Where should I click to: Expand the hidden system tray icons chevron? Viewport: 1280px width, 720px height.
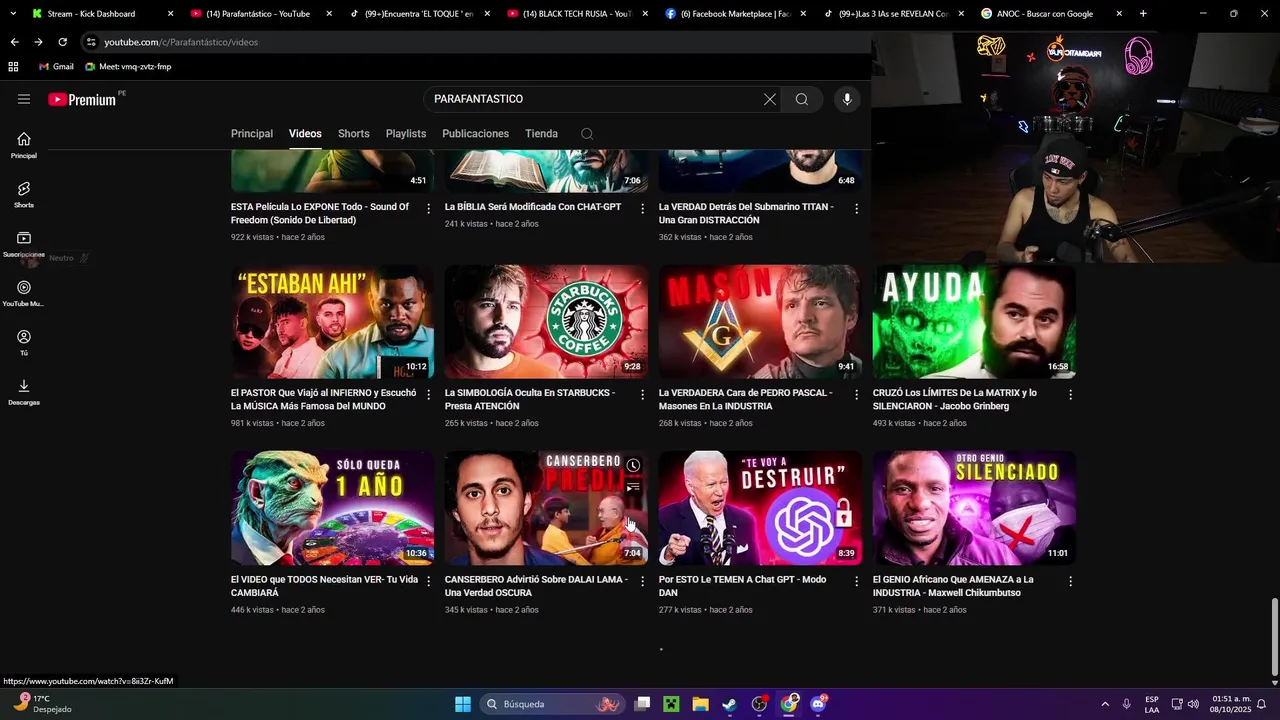pos(1105,704)
